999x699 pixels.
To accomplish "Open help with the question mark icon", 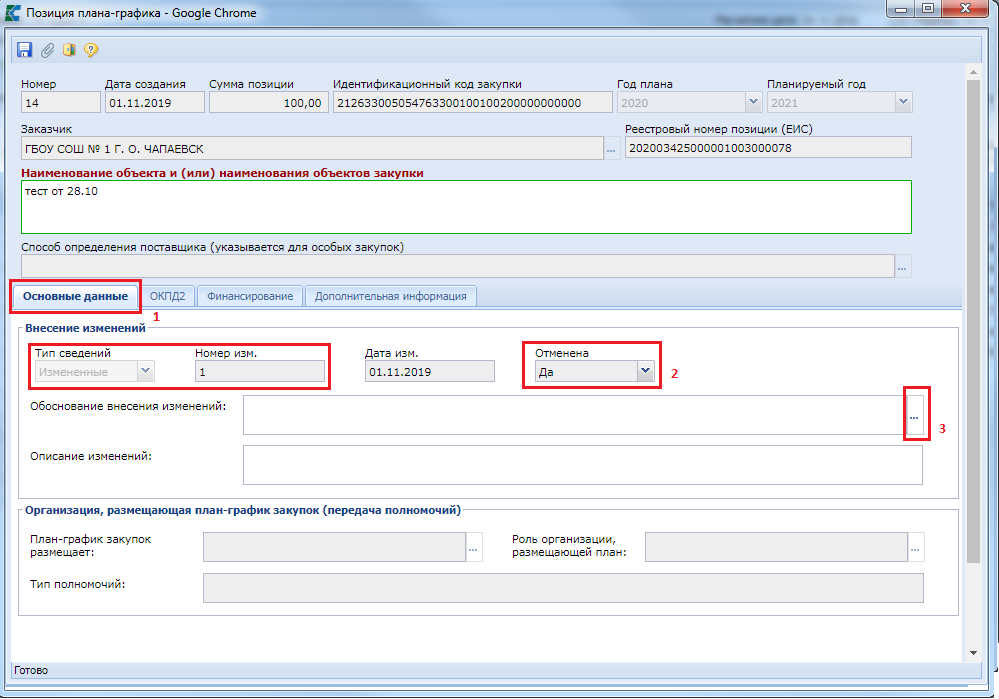I will [91, 50].
